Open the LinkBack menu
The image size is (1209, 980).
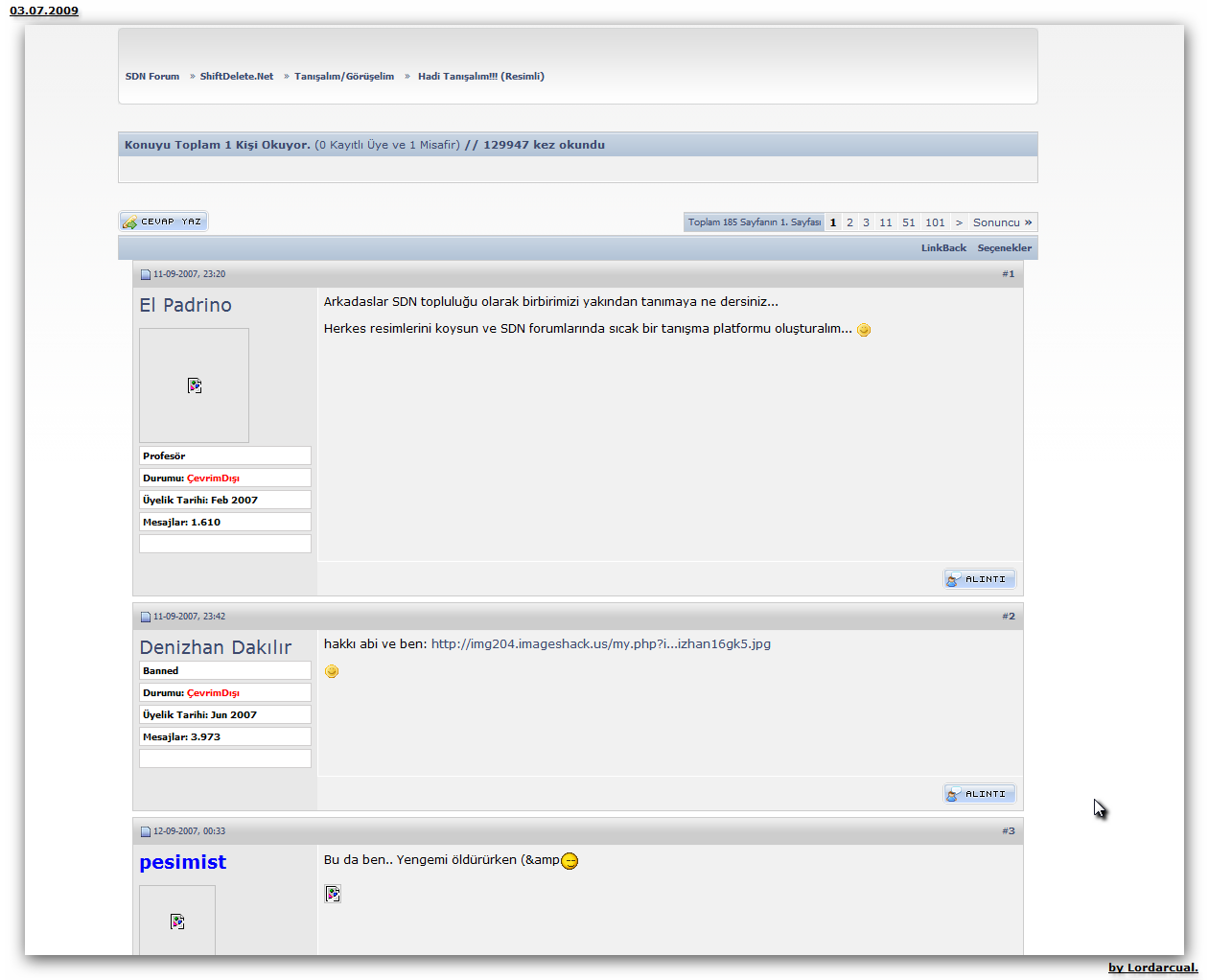[943, 248]
